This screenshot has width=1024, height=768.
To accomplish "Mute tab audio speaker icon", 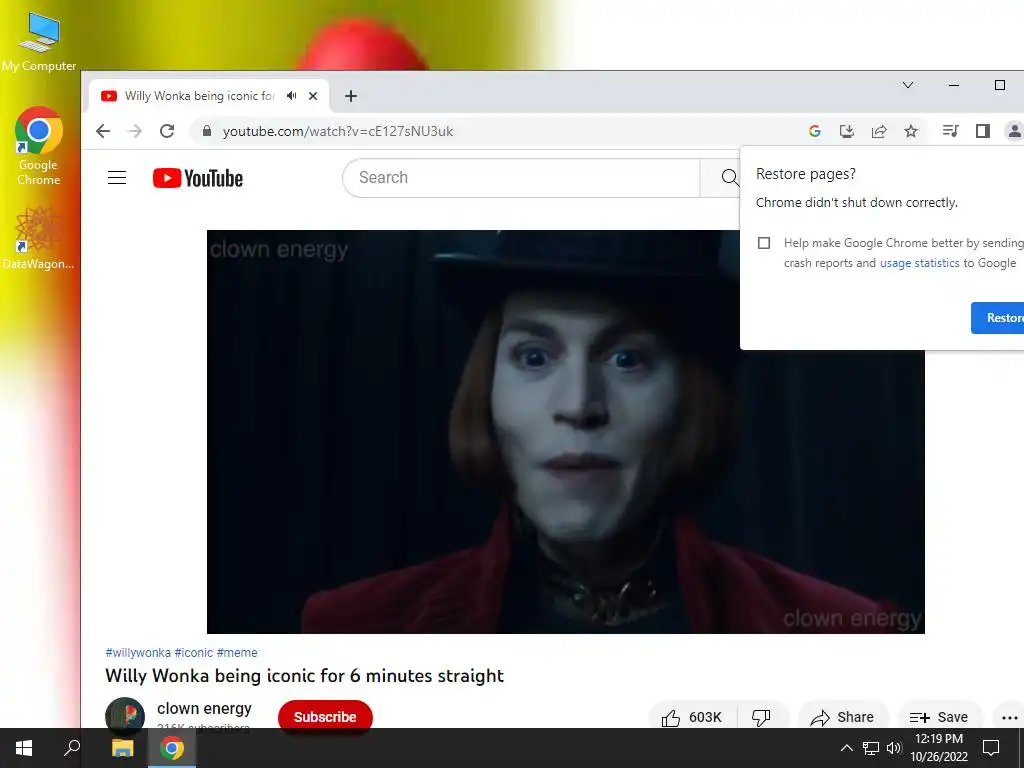I will coord(291,96).
